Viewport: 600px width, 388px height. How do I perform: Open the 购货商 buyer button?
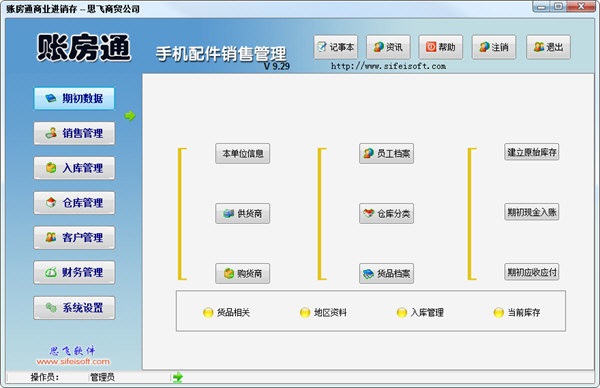[x=243, y=274]
